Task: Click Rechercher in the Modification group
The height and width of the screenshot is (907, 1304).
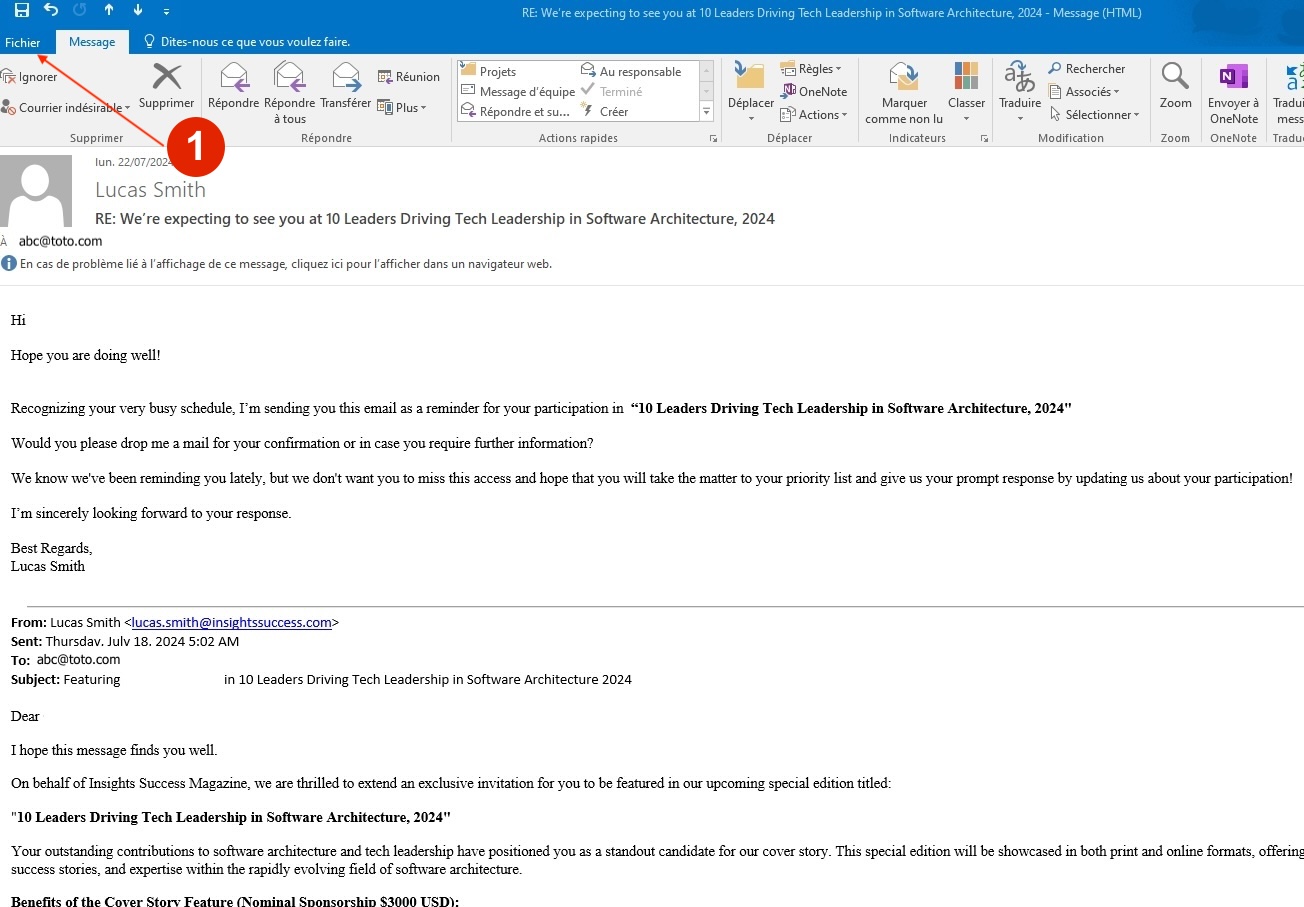Action: 1087,69
